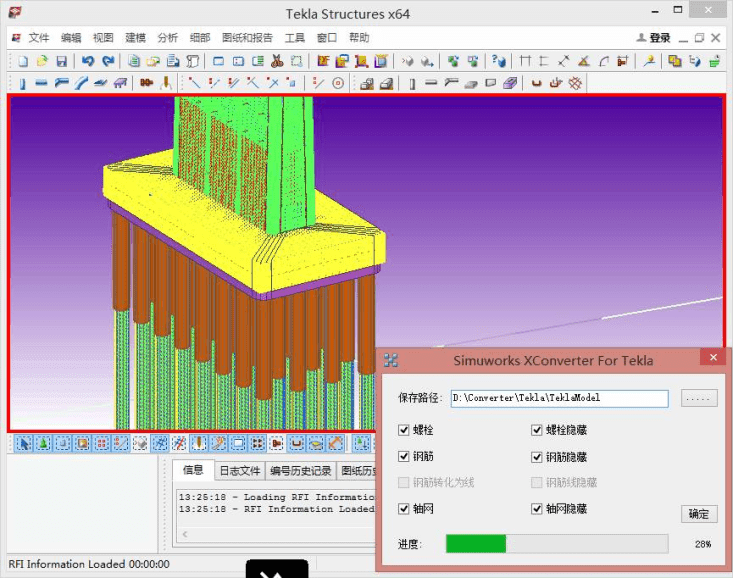Click the 28% progress value

[703, 544]
